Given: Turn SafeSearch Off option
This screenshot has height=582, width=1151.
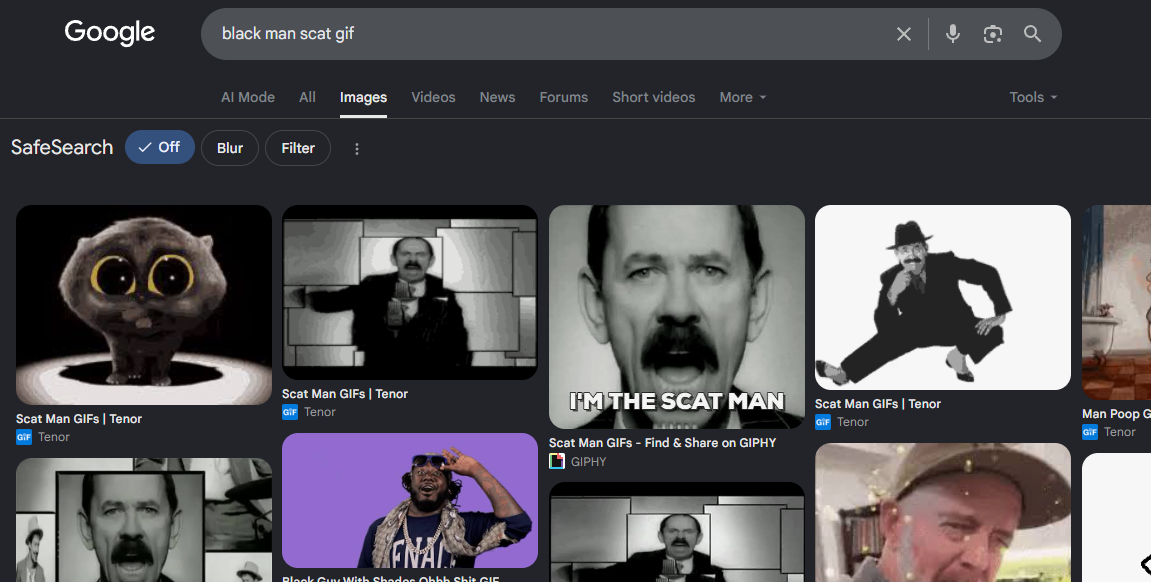Looking at the screenshot, I should click(x=159, y=148).
